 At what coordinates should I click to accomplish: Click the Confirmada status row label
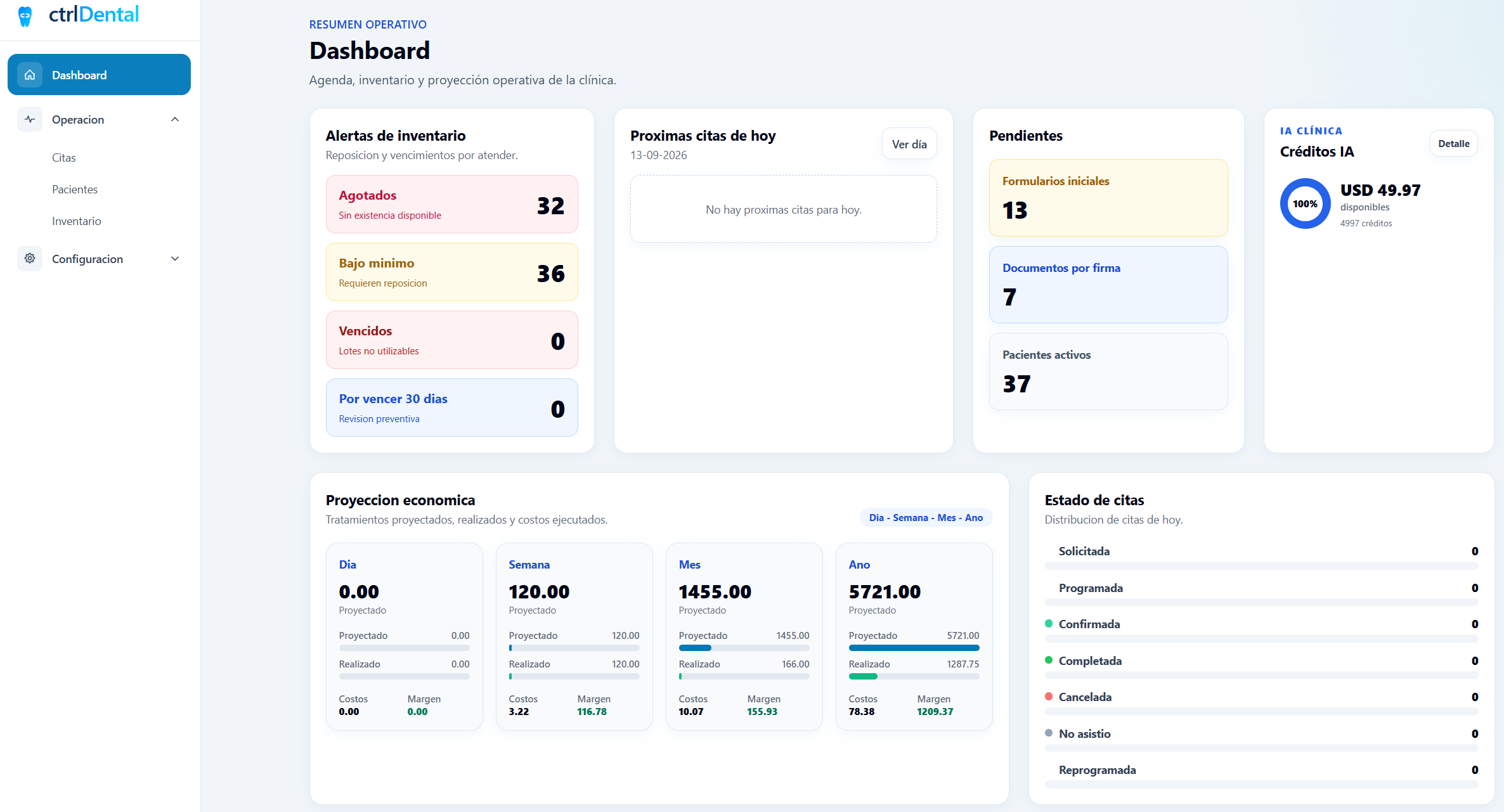click(1089, 624)
